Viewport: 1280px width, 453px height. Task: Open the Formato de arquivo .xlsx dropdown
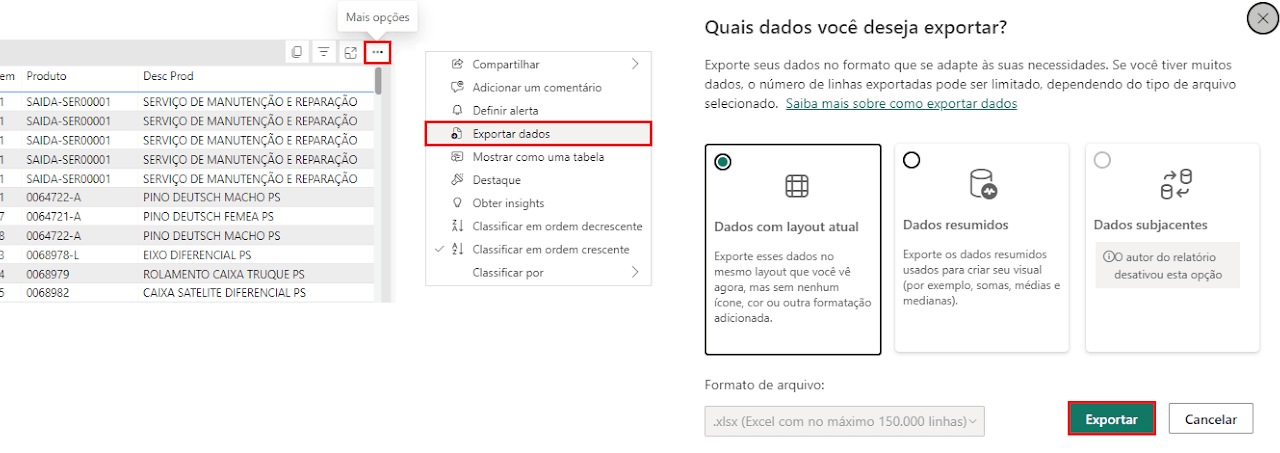point(844,421)
